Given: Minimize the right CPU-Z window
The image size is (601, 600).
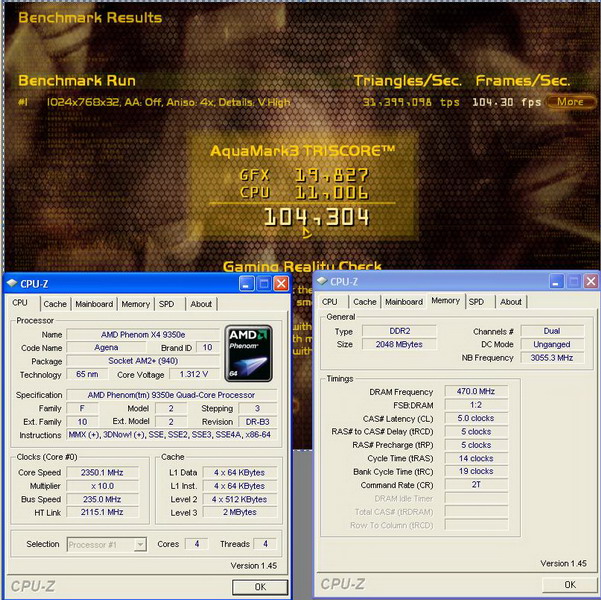Looking at the screenshot, I should [x=556, y=281].
